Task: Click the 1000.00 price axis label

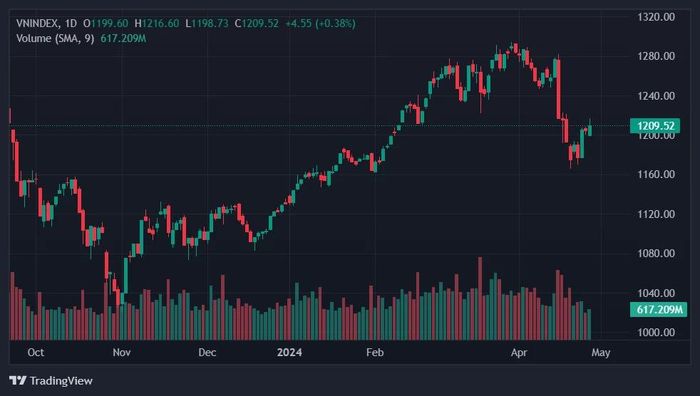Action: (x=656, y=332)
